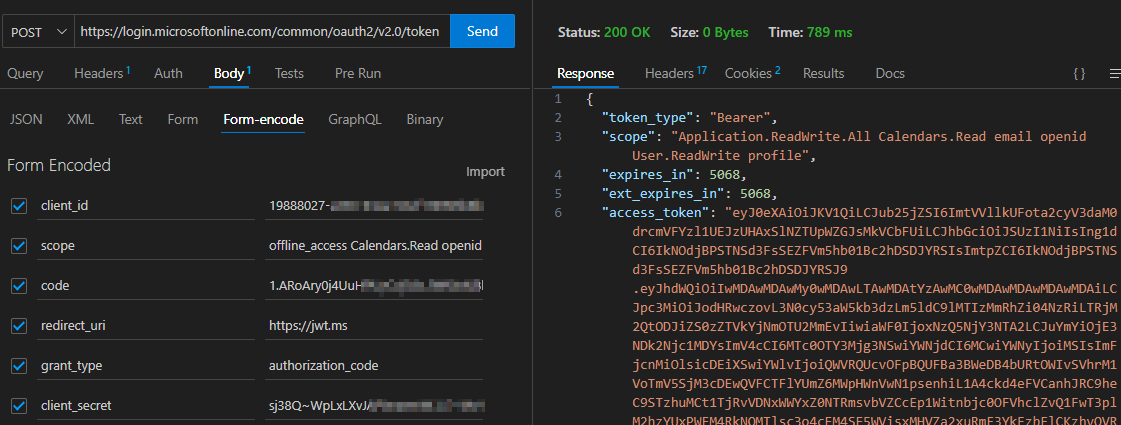The image size is (1121, 425).
Task: Click the curly braces format icon
Action: pyautogui.click(x=1080, y=74)
